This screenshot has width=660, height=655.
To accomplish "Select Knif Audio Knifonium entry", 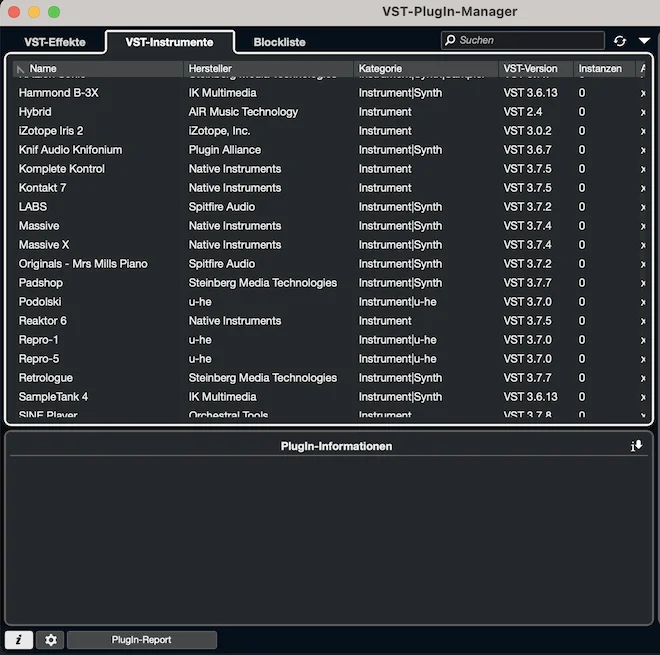I will click(329, 150).
